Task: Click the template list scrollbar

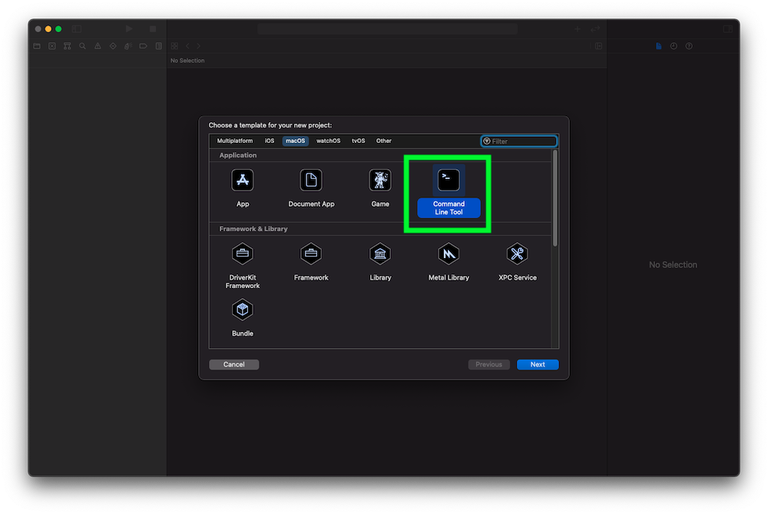Action: [x=554, y=198]
